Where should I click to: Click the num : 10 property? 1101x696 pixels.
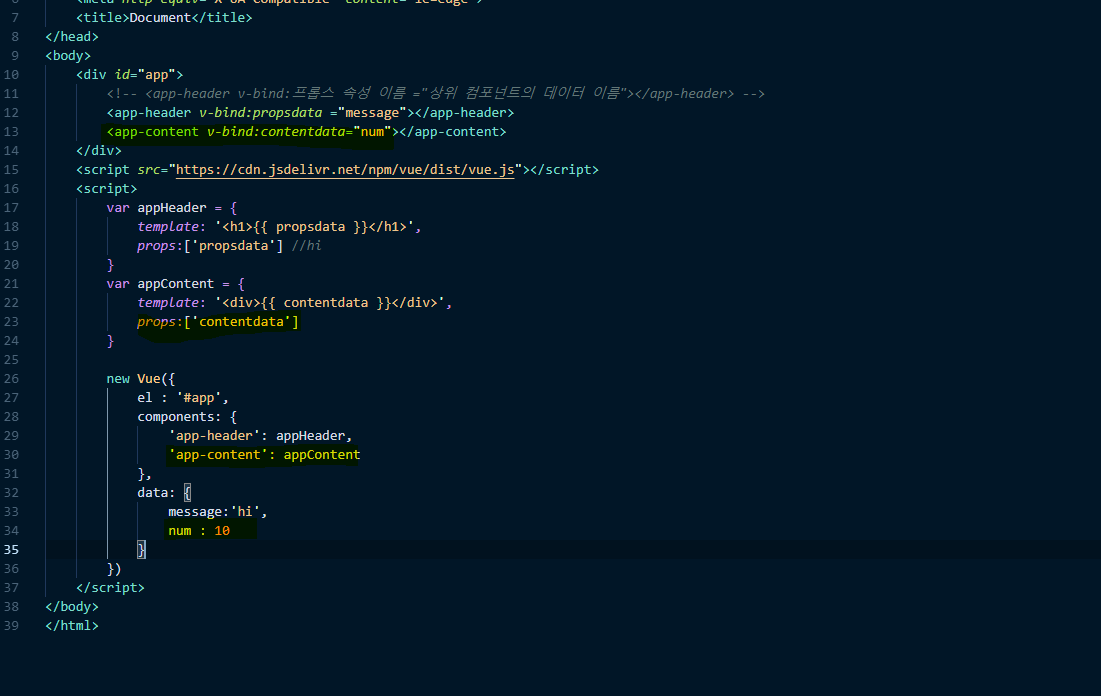tap(199, 530)
